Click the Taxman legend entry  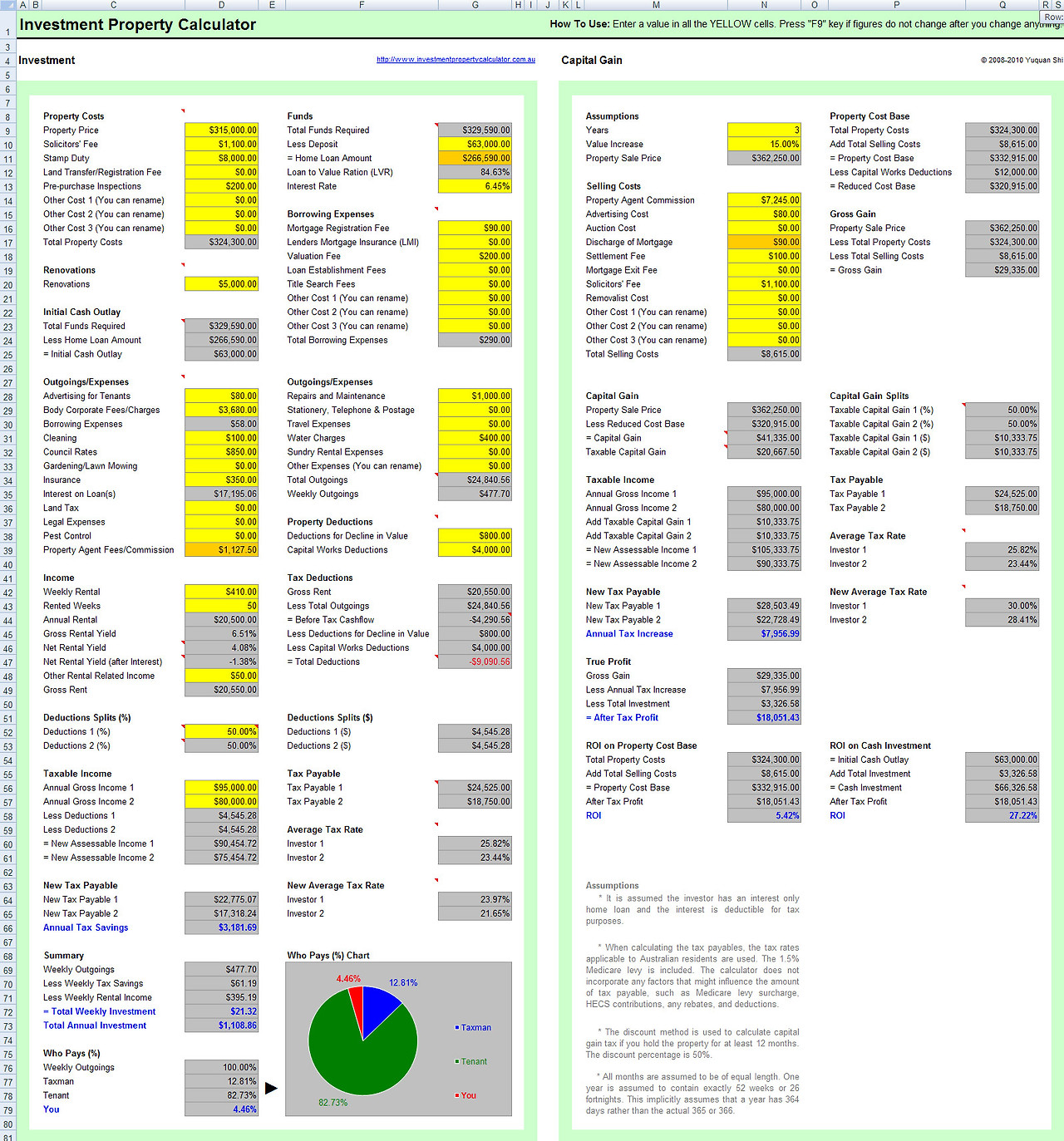473,1028
